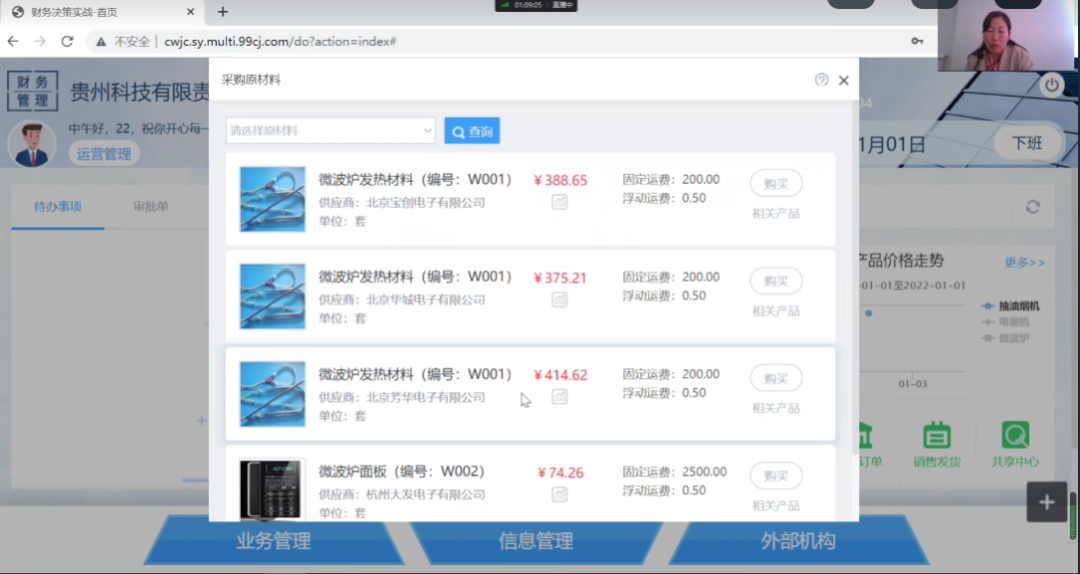
Task: Click the browser reload button
Action: 67,41
